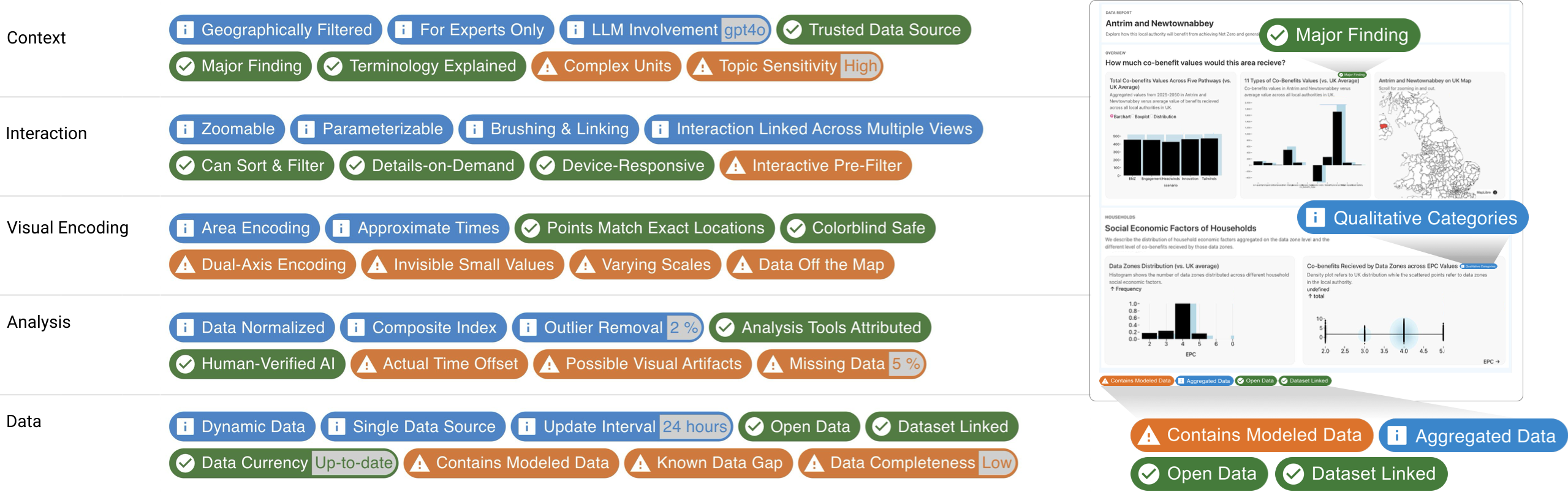The image size is (1568, 492).
Task: Click the checkmark icon on Colorblind Safe
Action: pos(796,229)
